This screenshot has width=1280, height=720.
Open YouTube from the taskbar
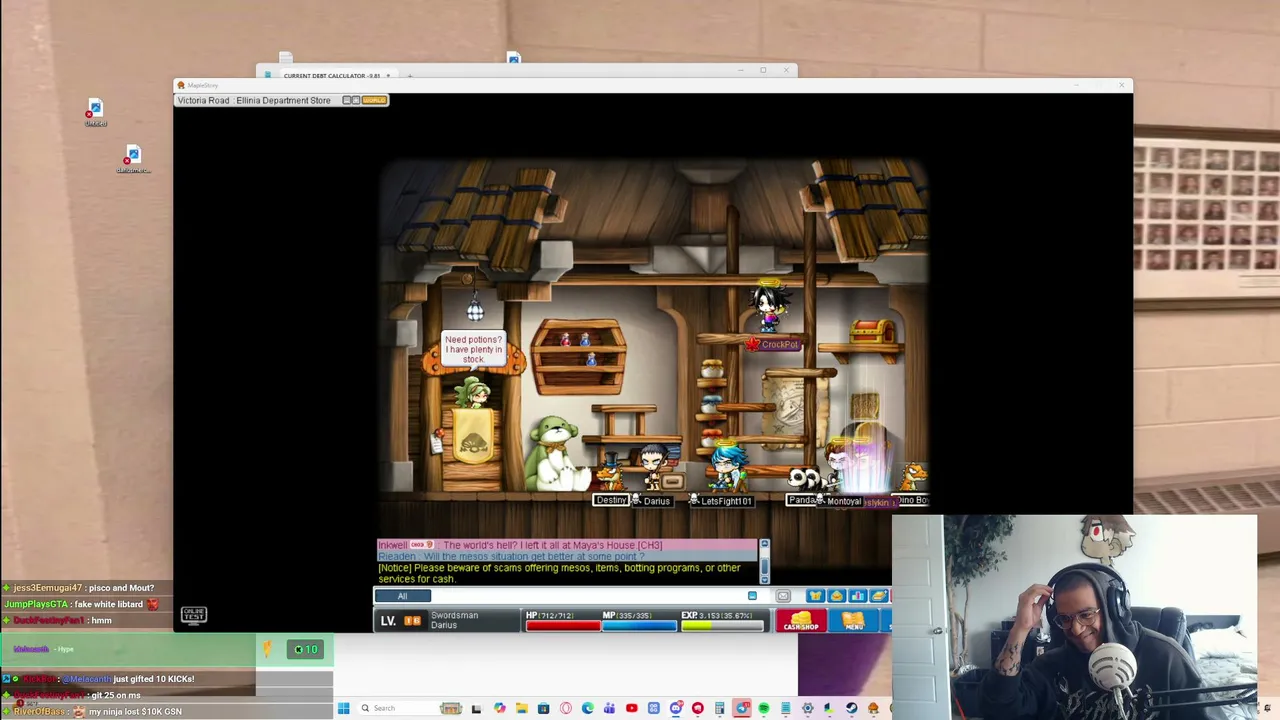pos(631,709)
